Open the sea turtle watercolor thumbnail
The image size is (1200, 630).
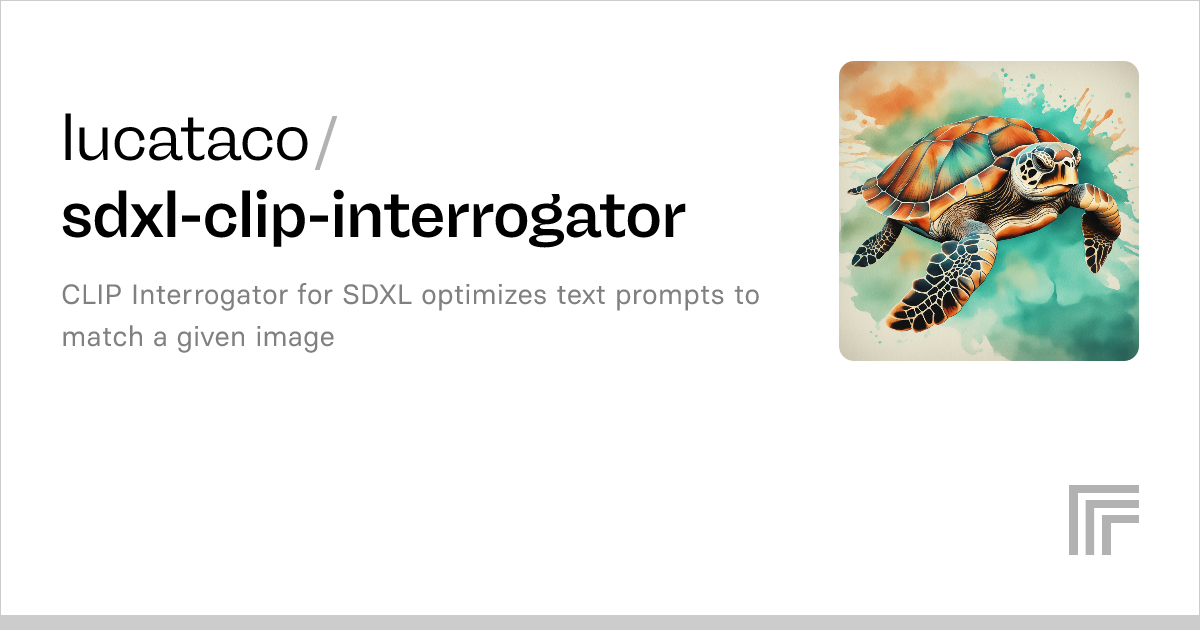[x=989, y=211]
